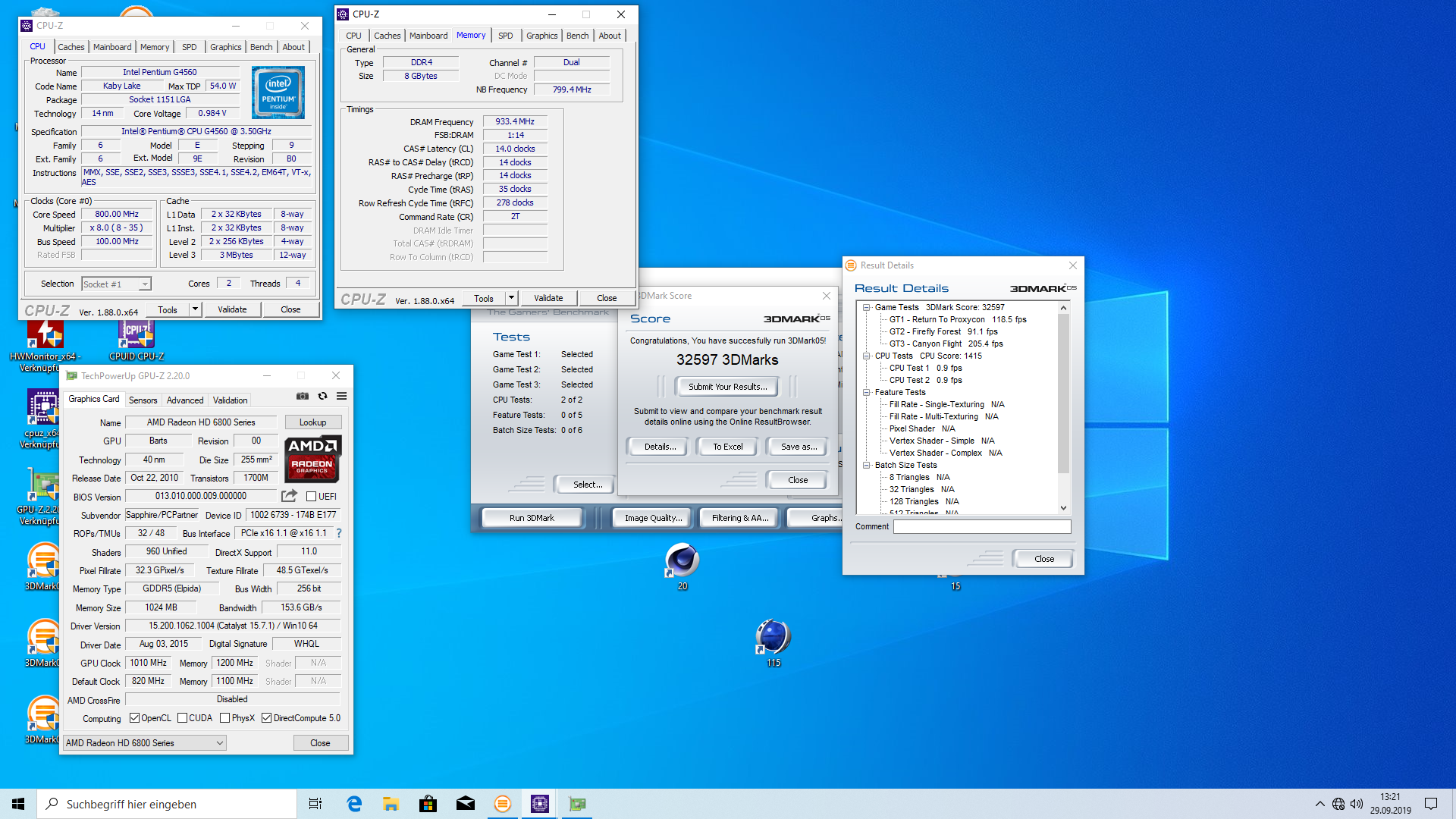Select the cpuz_x64 desktop shortcut
The height and width of the screenshot is (819, 1456).
[42, 418]
